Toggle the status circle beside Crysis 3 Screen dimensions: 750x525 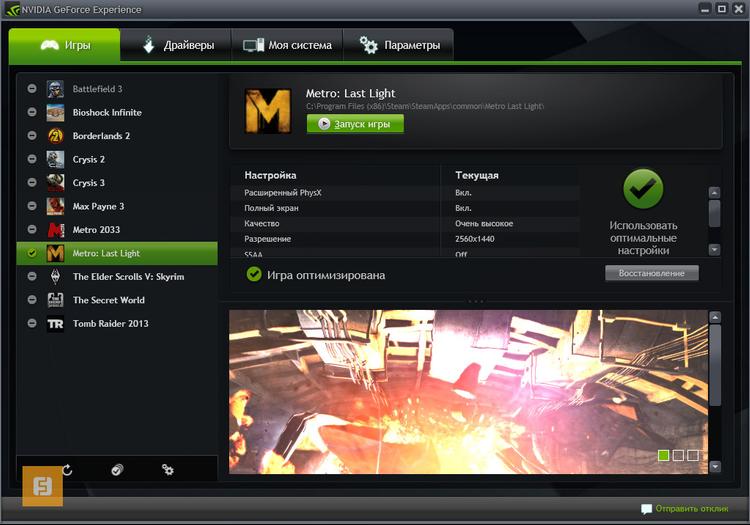[x=32, y=183]
